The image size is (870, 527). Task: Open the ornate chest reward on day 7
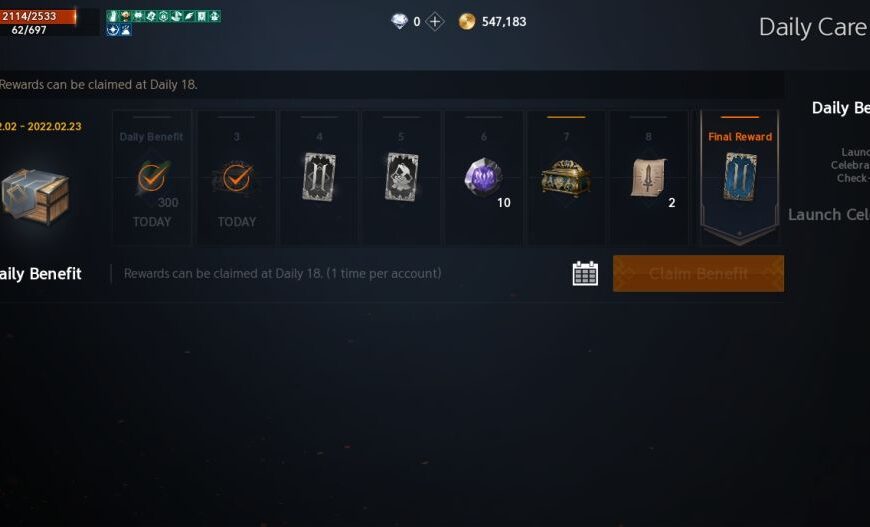click(x=565, y=178)
